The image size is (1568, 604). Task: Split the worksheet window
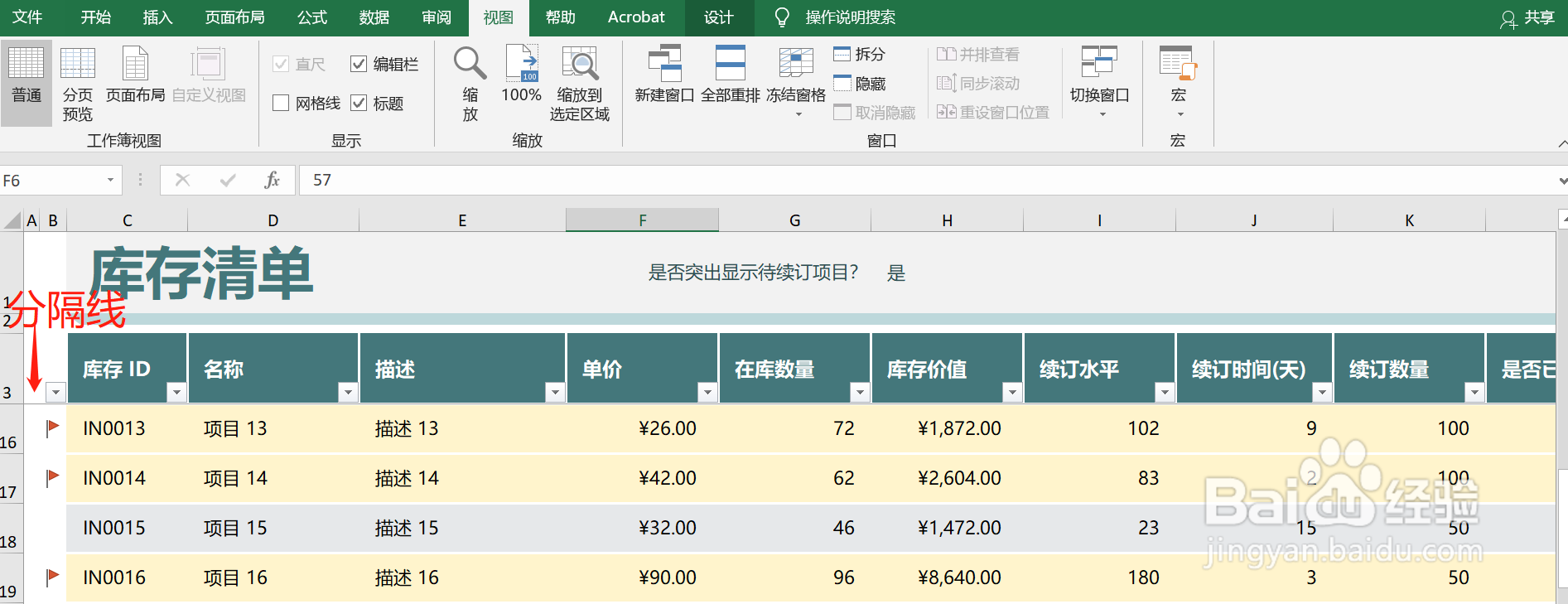coord(860,55)
